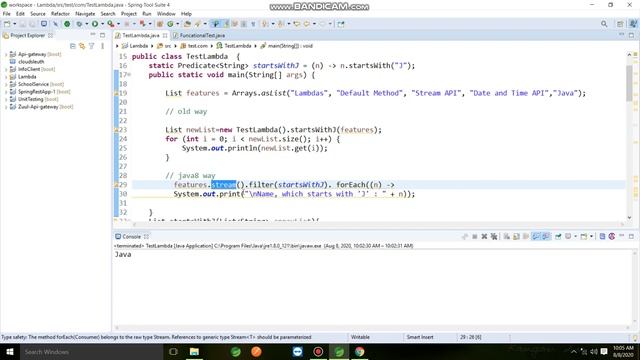The width and height of the screenshot is (640, 360).
Task: Click Lambda in the editor breadcrumb
Action: 138,46
